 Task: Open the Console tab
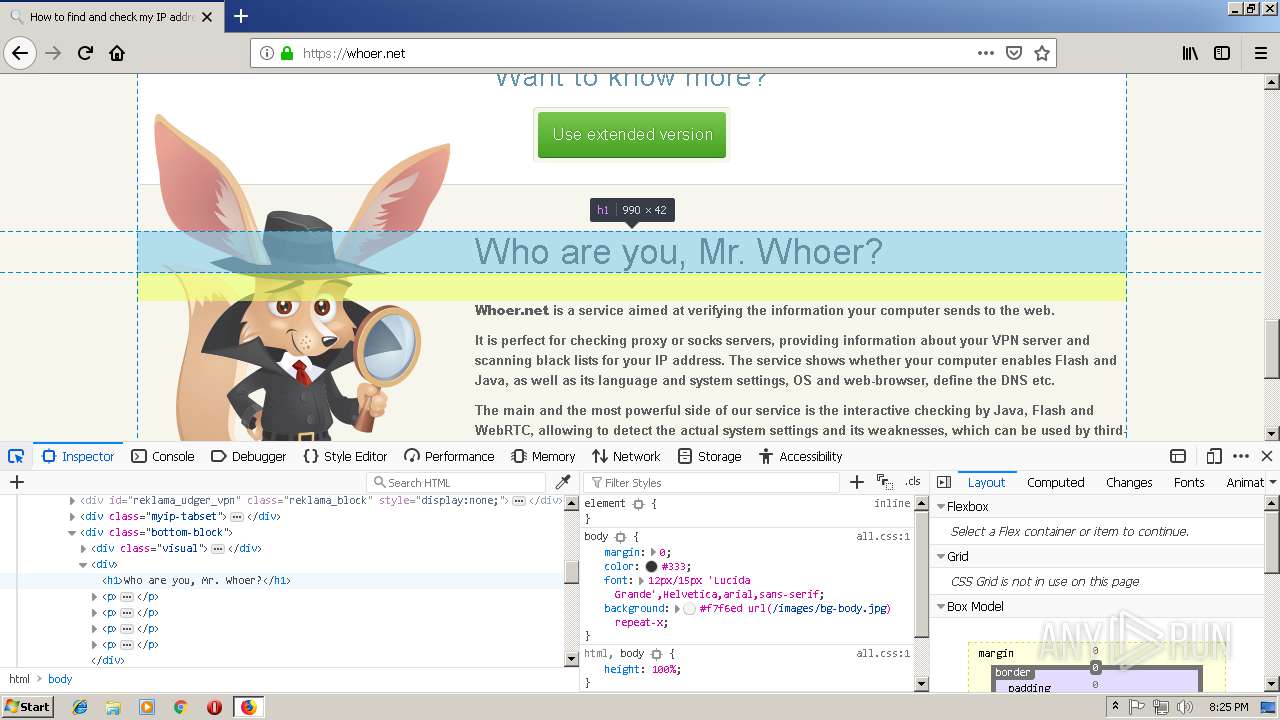(x=163, y=456)
